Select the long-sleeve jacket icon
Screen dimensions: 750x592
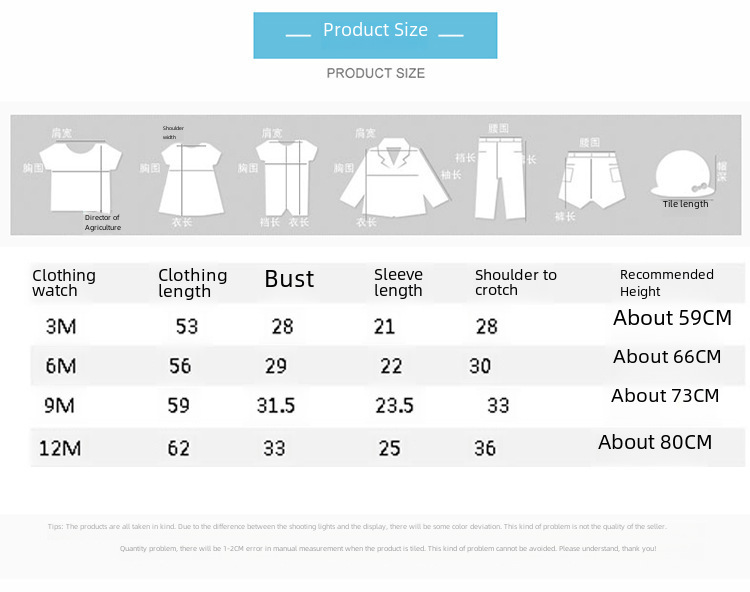click(x=395, y=177)
